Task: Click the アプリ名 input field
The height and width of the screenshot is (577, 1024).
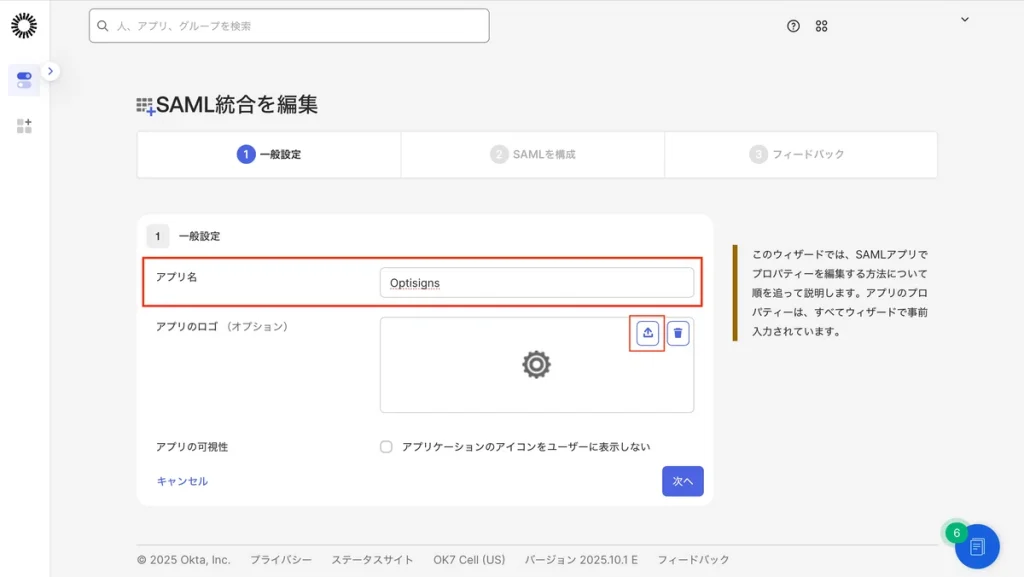Action: point(537,283)
